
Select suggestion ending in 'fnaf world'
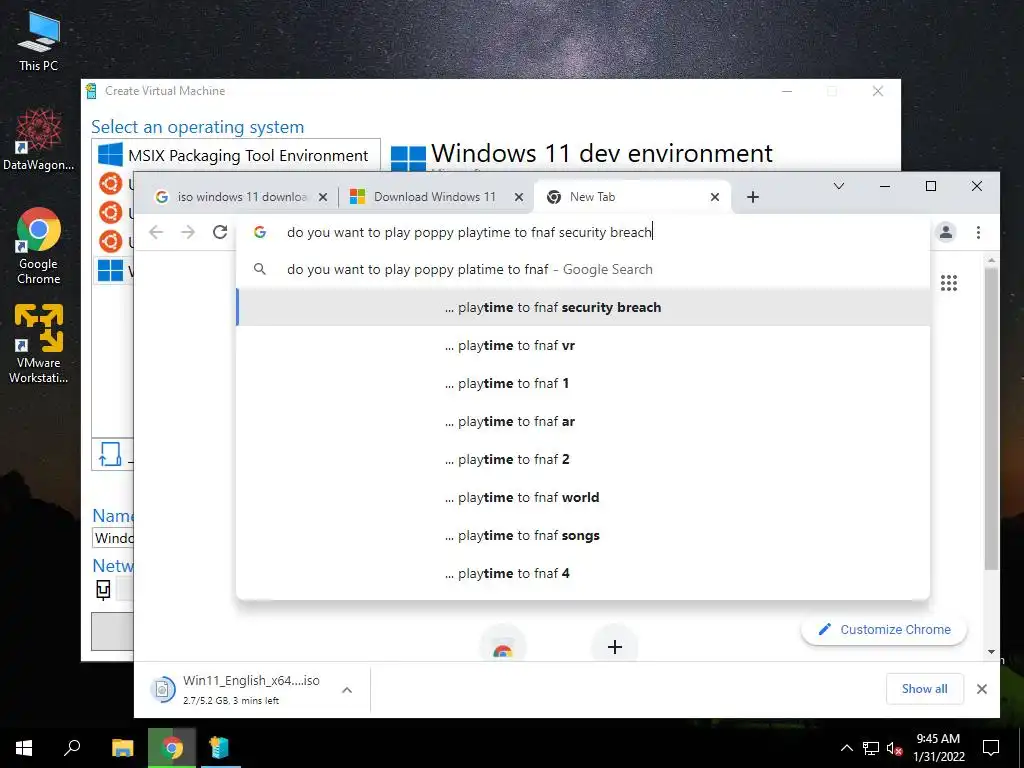[583, 497]
